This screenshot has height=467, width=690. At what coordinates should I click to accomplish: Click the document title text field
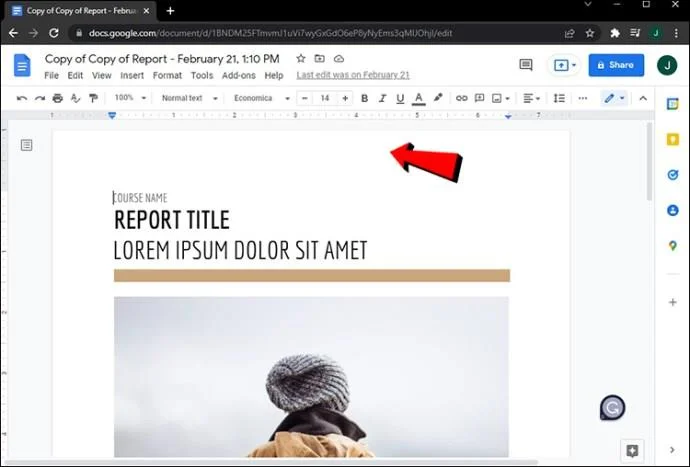pyautogui.click(x=162, y=59)
